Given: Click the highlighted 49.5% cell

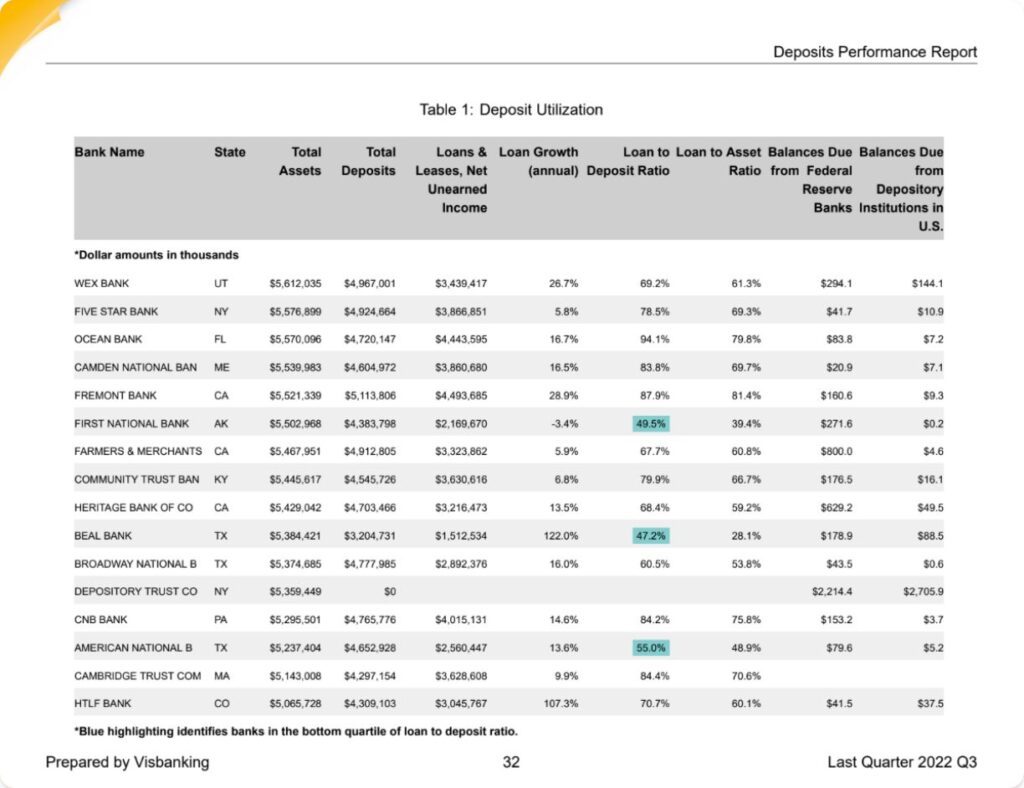Looking at the screenshot, I should click(652, 424).
